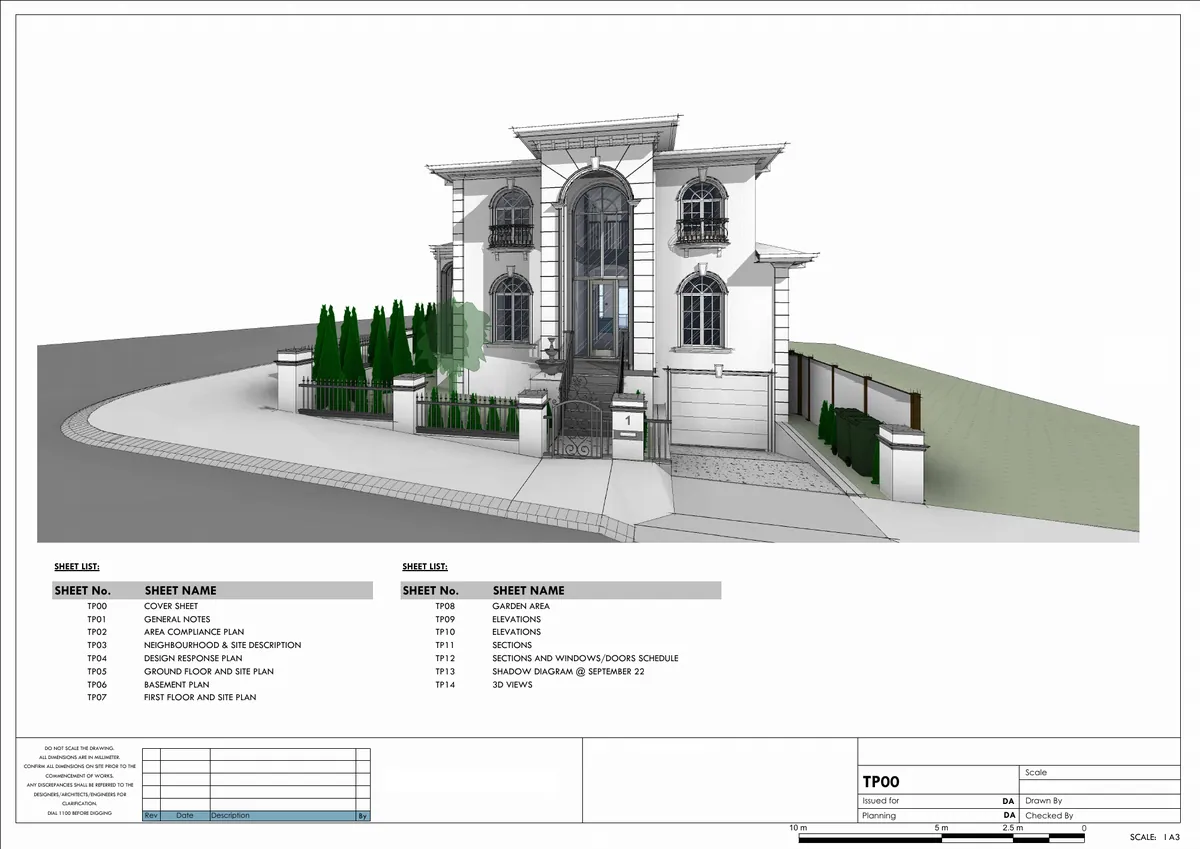Click the garage door in the rendering
Viewport: 1200px width, 849px height.
coord(720,410)
